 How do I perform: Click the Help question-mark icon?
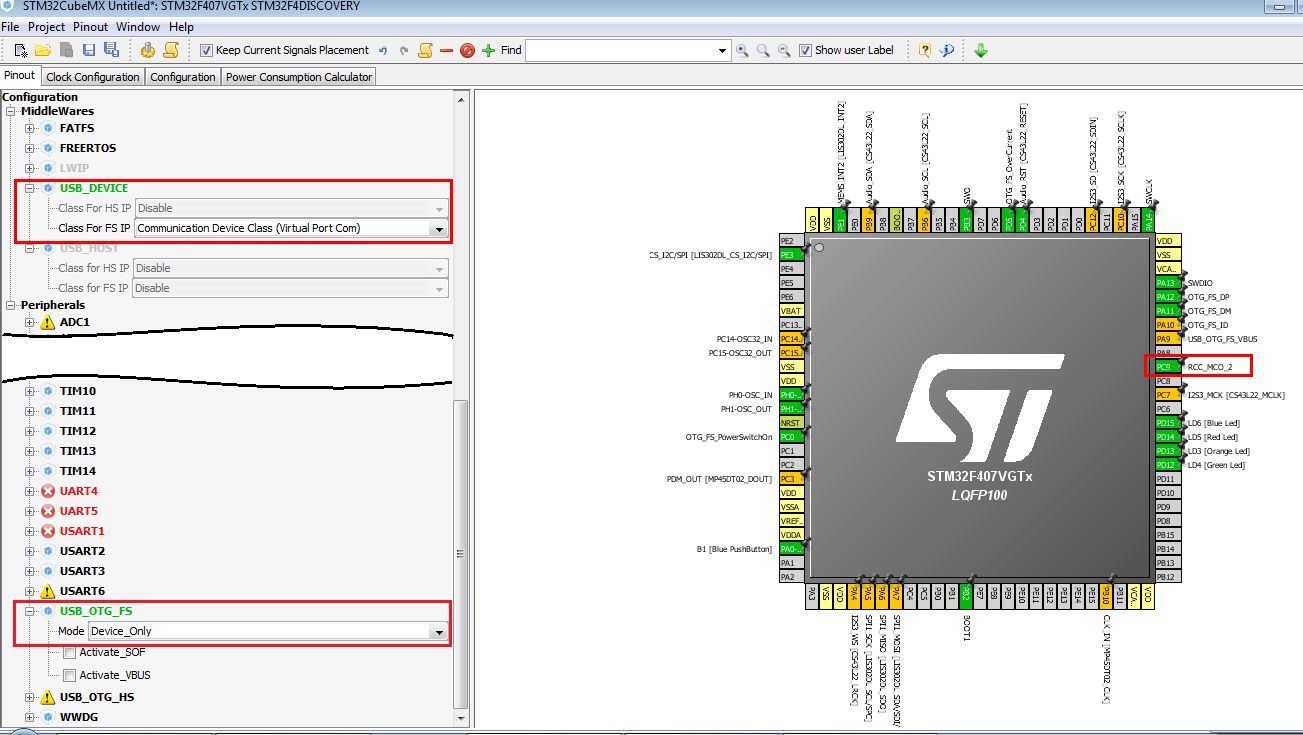click(925, 50)
